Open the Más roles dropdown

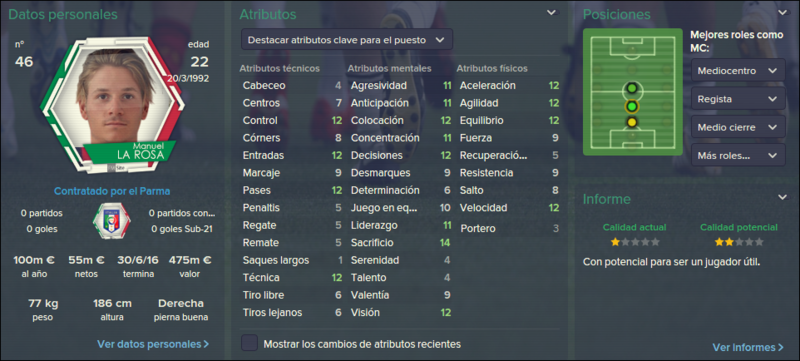coord(738,155)
